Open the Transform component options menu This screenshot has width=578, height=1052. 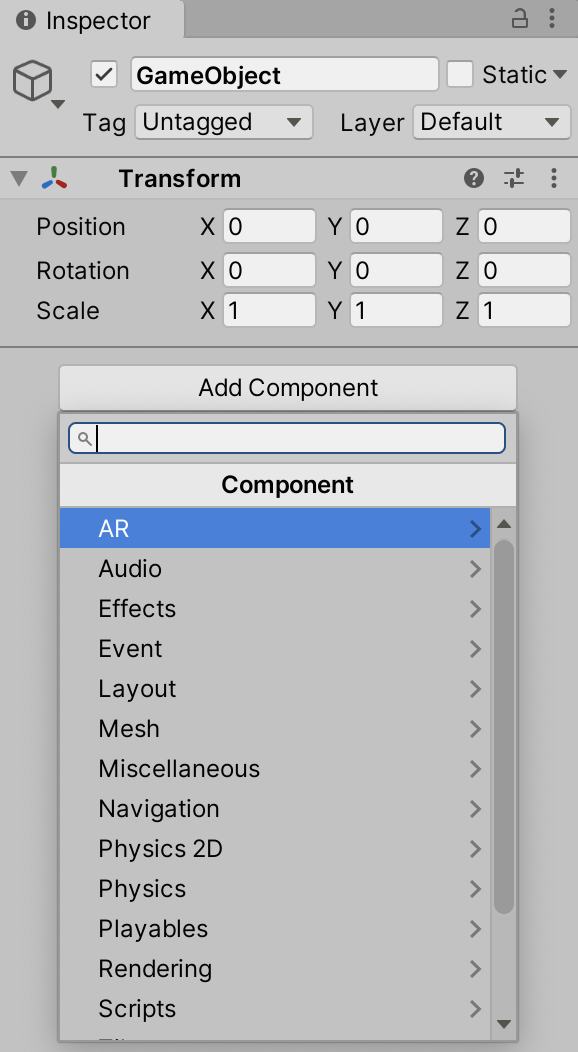(553, 178)
